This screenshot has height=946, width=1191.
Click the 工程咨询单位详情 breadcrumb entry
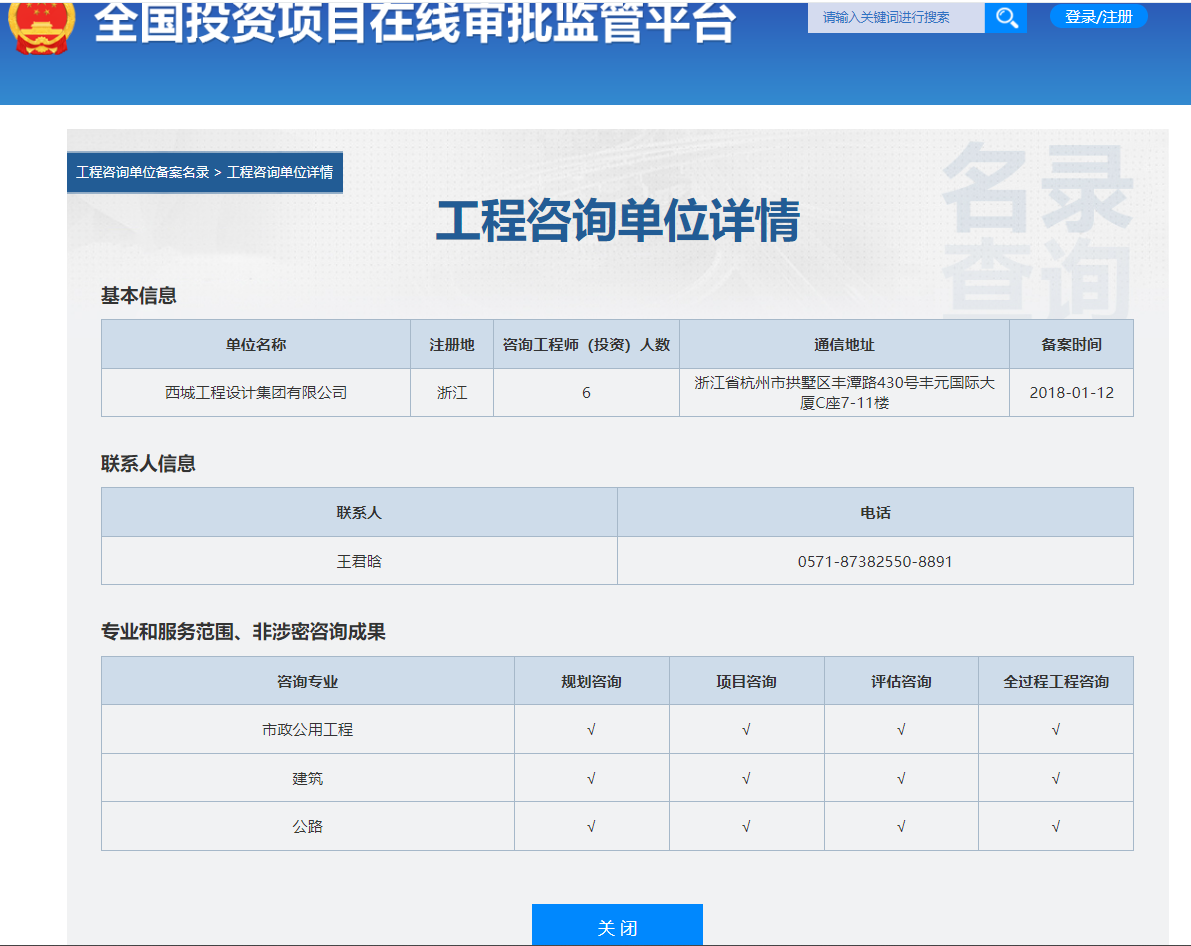(x=282, y=170)
